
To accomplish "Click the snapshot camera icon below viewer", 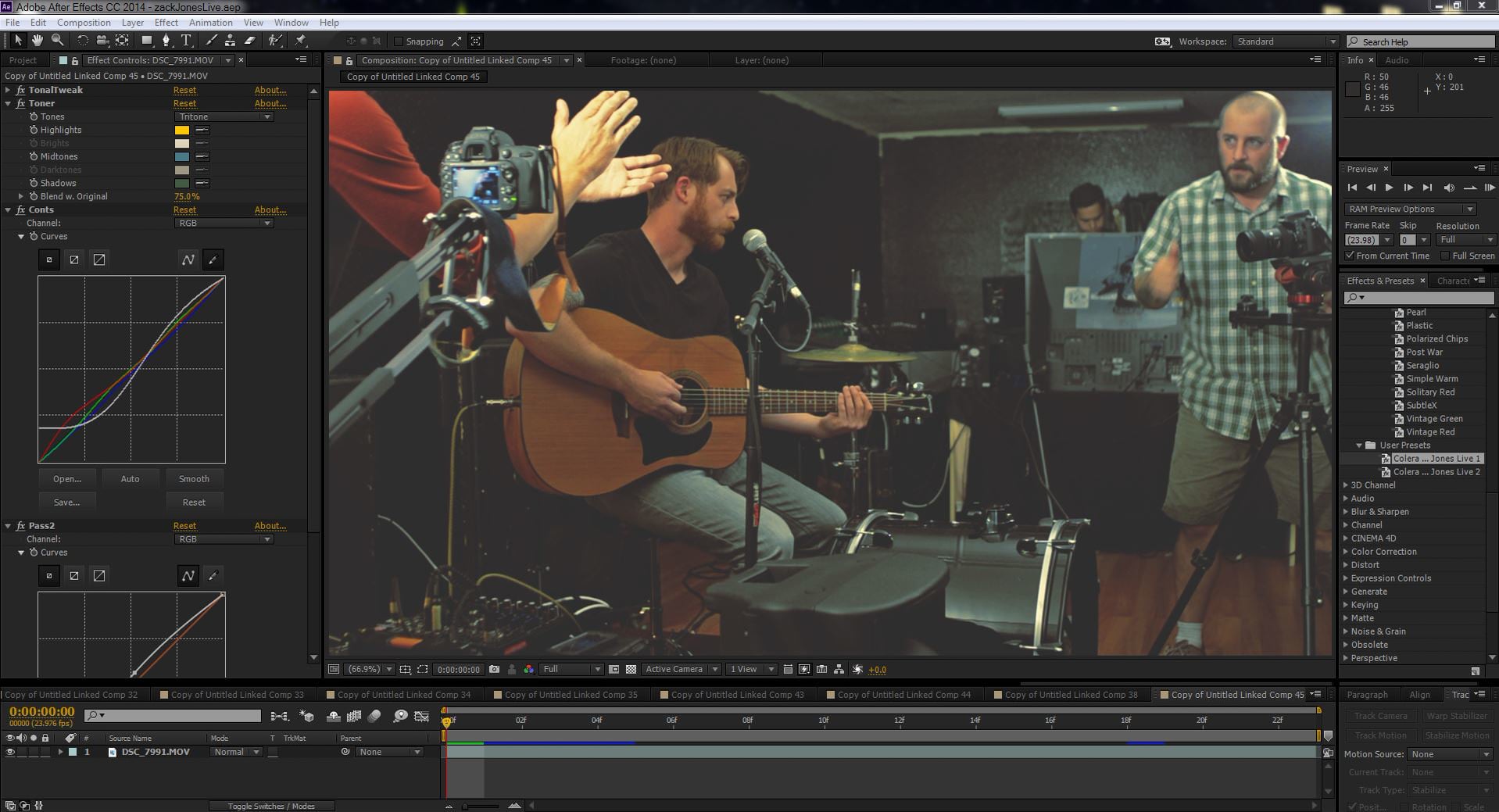I will 494,669.
